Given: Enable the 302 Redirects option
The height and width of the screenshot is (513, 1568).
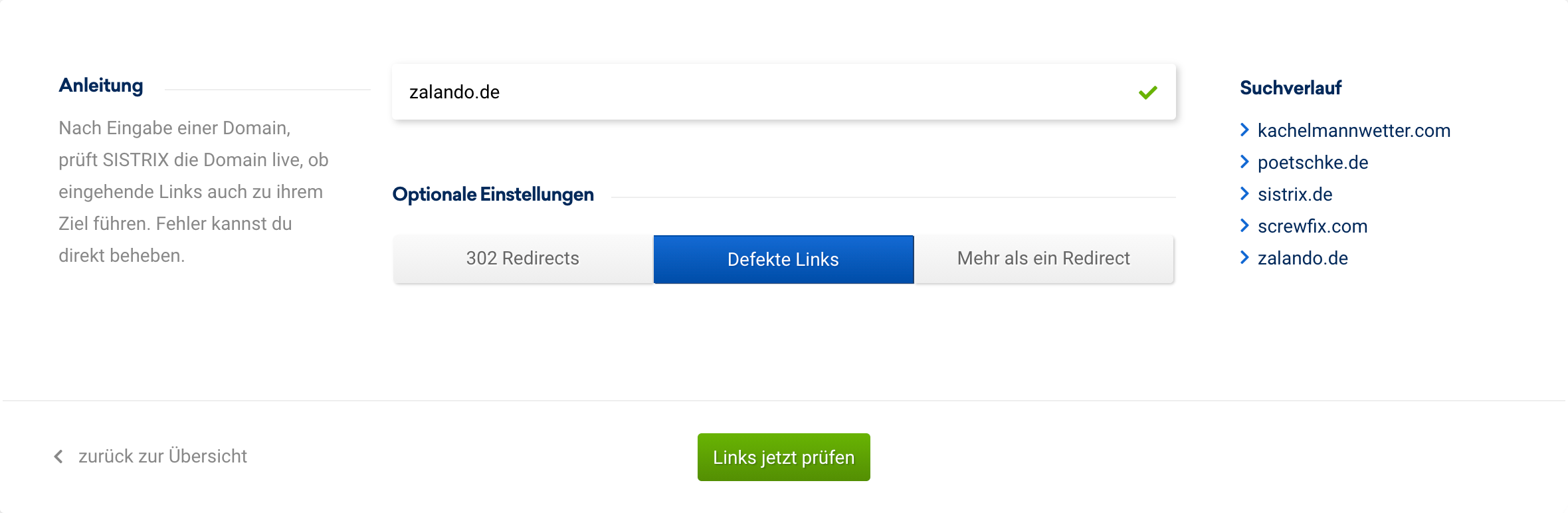Looking at the screenshot, I should click(x=522, y=258).
